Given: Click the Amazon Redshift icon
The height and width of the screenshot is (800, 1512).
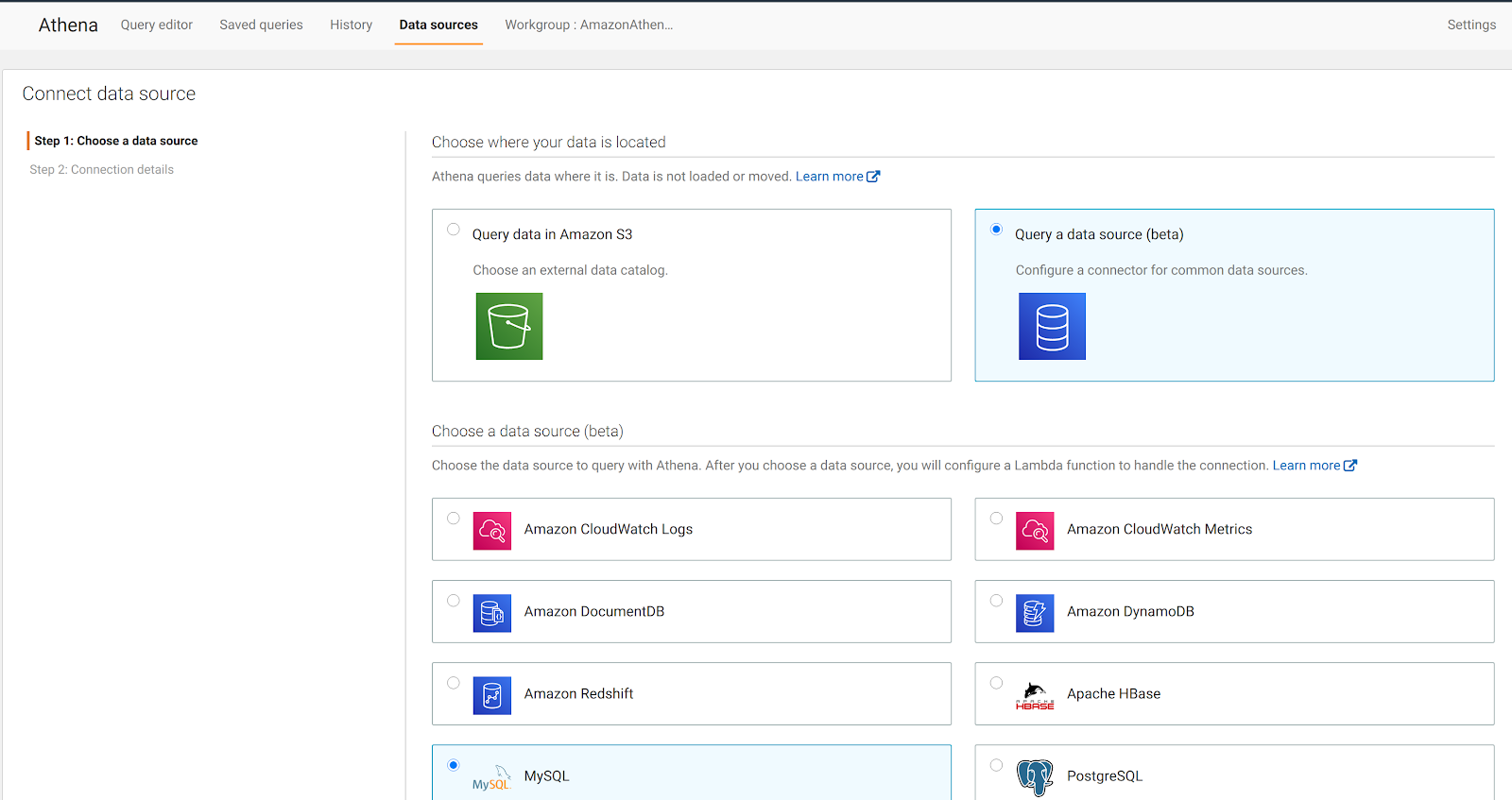Looking at the screenshot, I should coord(492,695).
